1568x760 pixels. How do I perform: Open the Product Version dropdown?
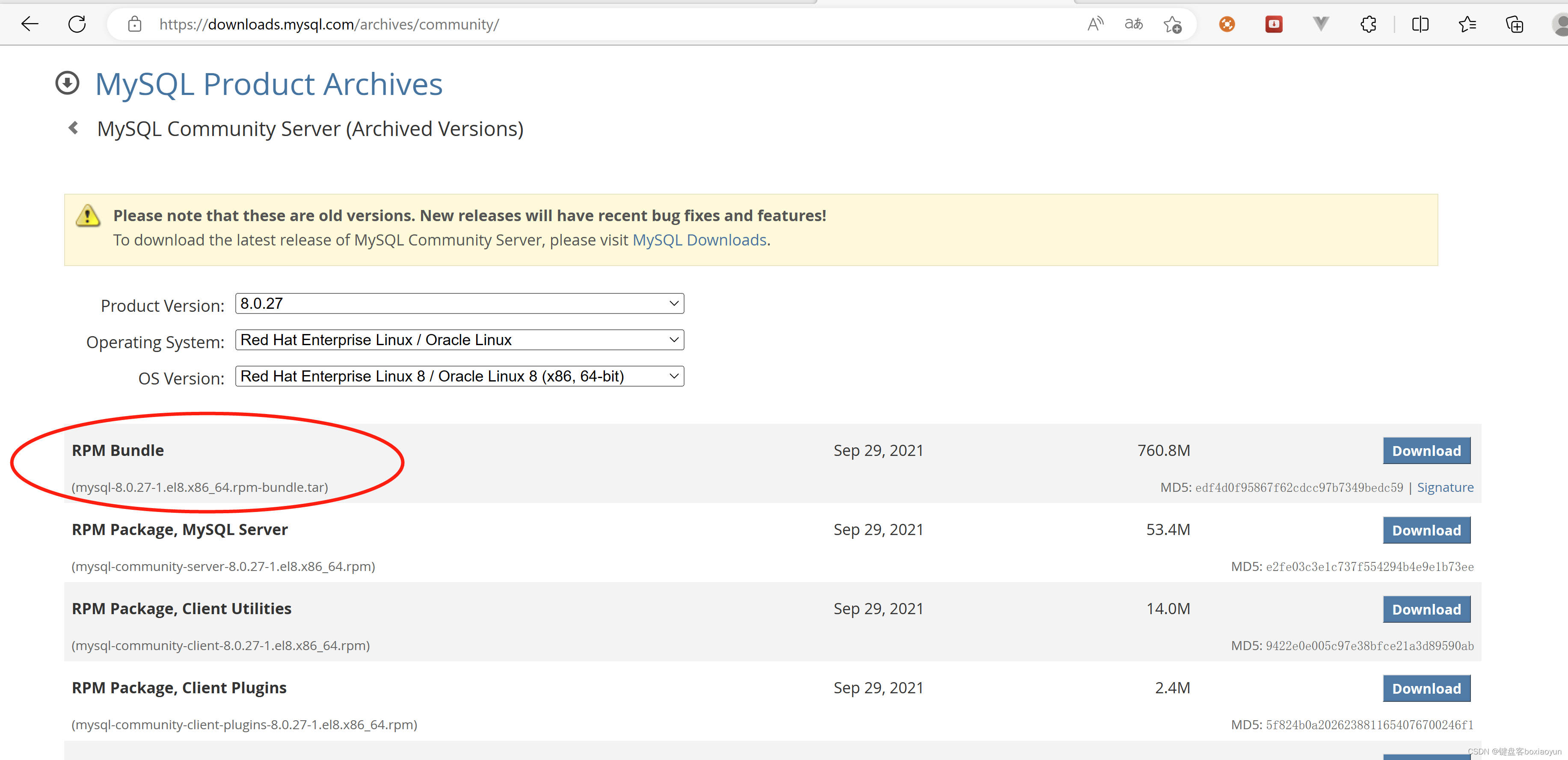coord(459,304)
